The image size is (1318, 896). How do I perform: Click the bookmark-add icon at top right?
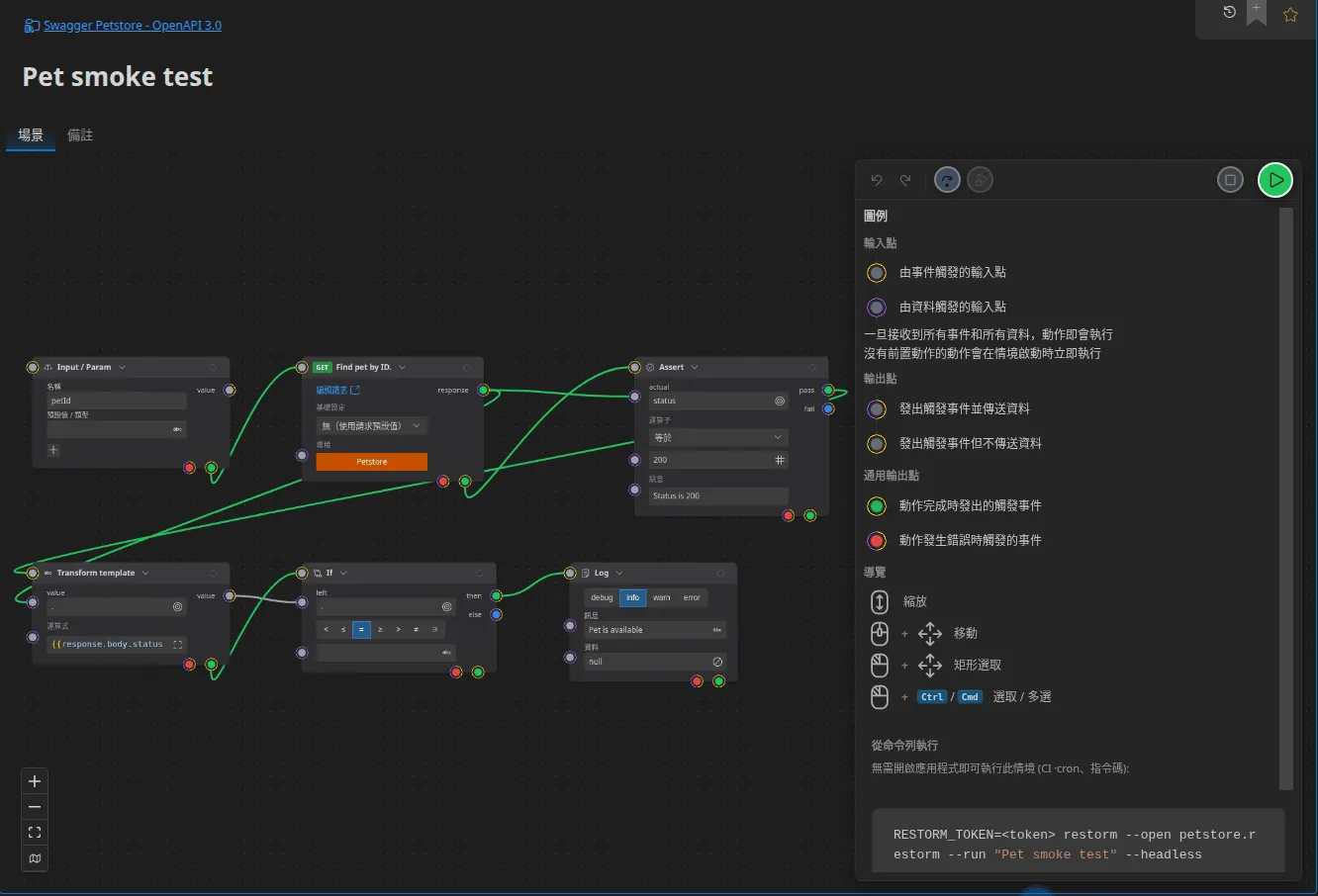tap(1257, 12)
